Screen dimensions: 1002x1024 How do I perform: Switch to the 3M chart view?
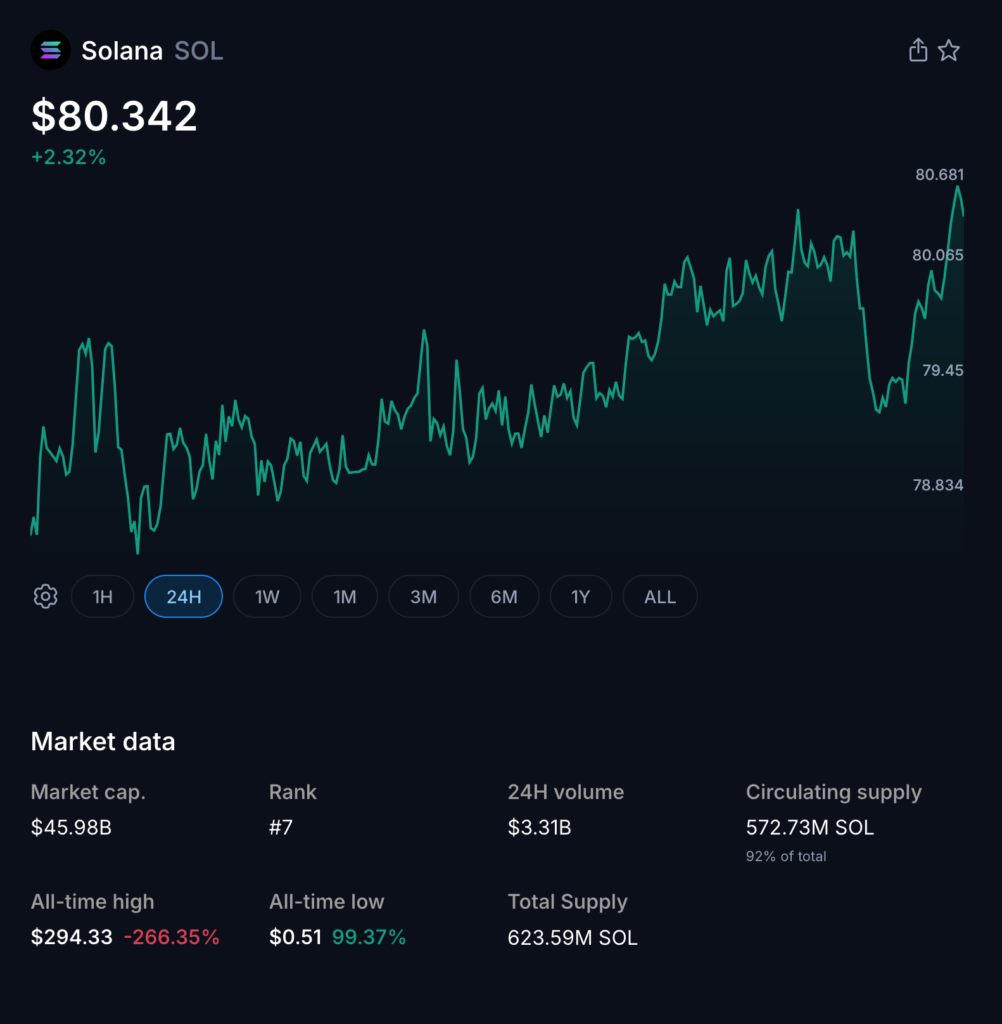pos(423,596)
